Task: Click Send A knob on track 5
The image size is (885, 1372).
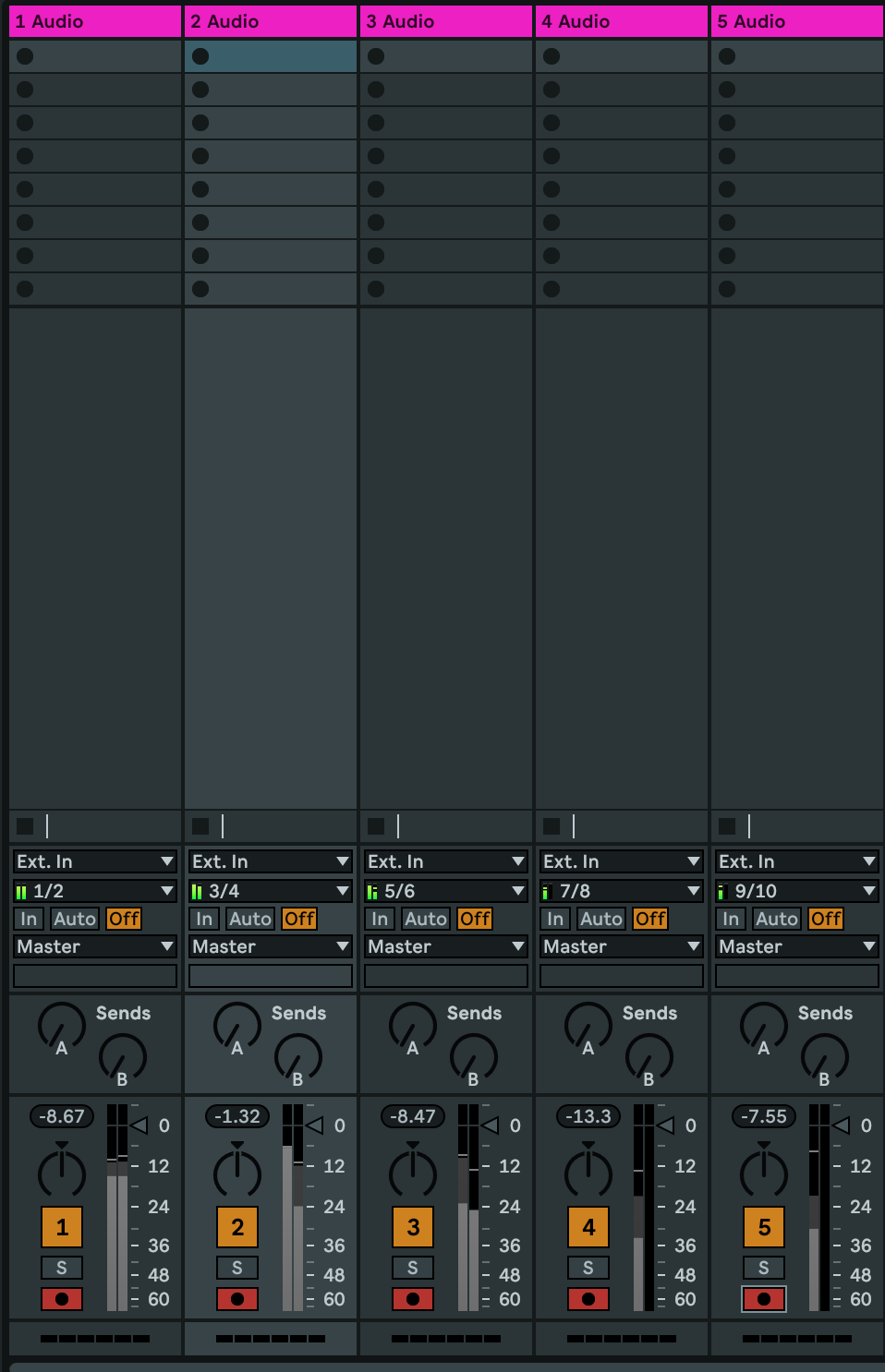Action: click(x=763, y=1027)
